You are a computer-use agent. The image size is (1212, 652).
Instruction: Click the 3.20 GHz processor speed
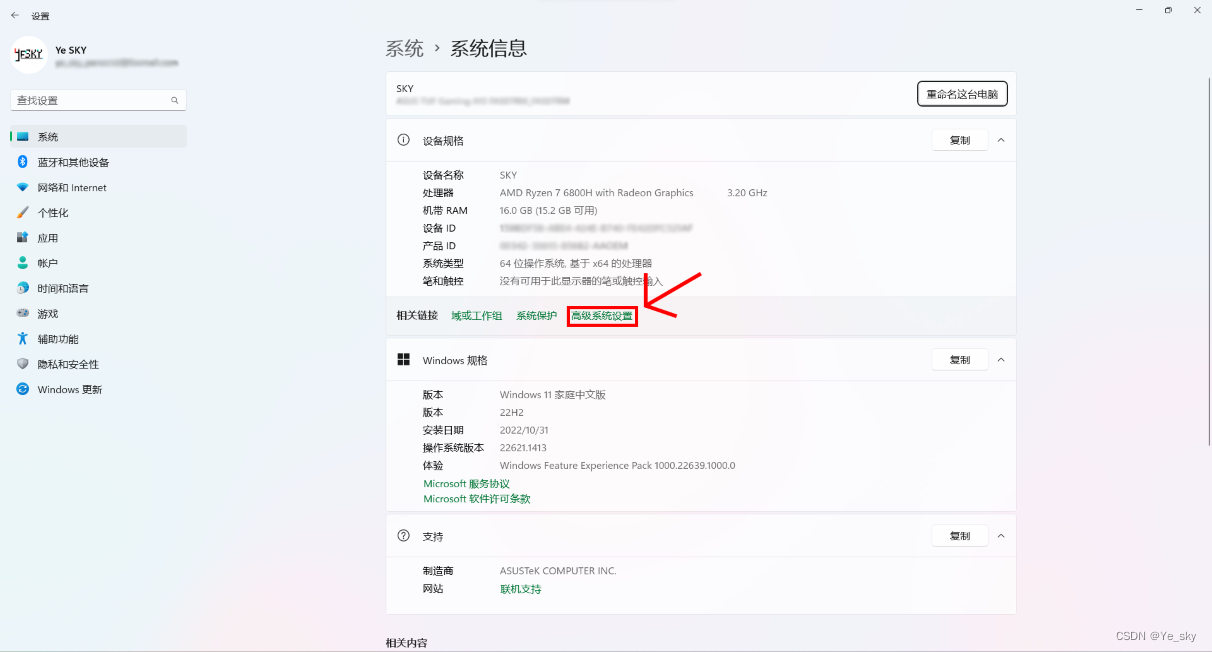tap(747, 193)
